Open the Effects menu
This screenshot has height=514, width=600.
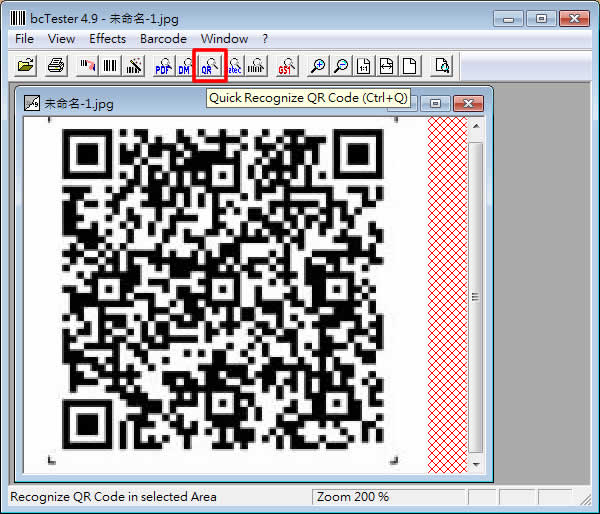[x=108, y=39]
